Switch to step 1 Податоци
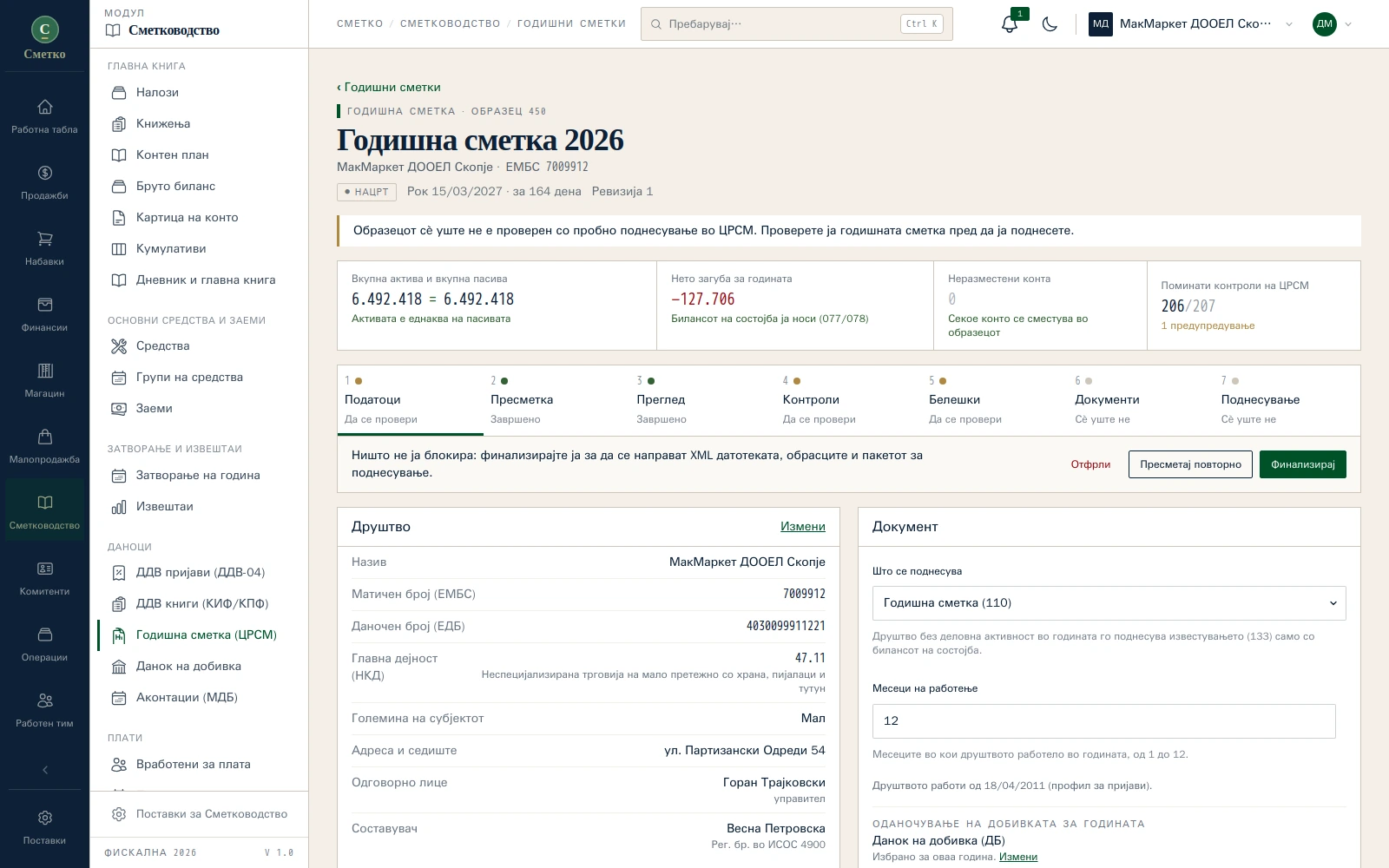 (x=410, y=400)
